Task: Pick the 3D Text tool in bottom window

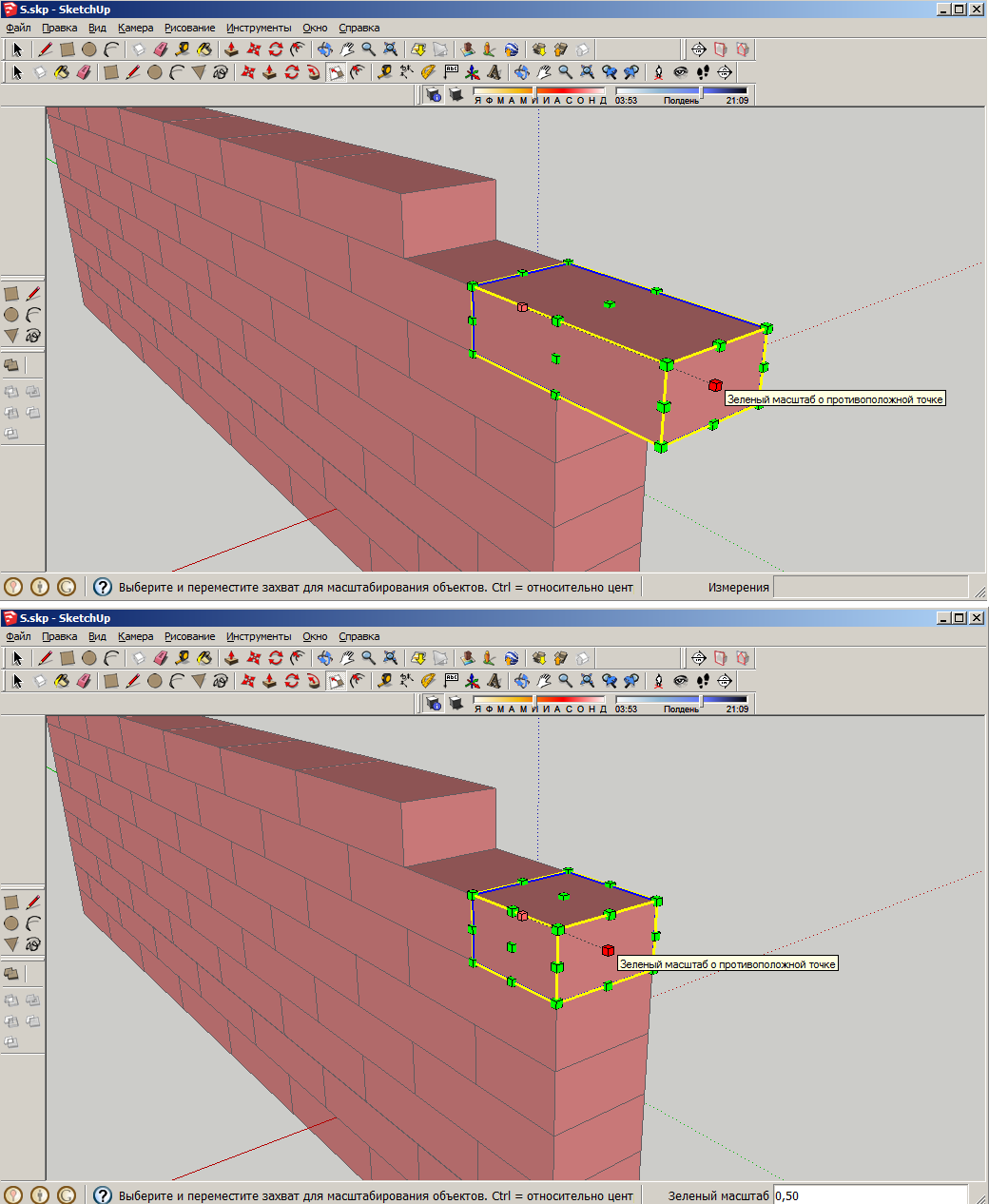Action: point(494,681)
